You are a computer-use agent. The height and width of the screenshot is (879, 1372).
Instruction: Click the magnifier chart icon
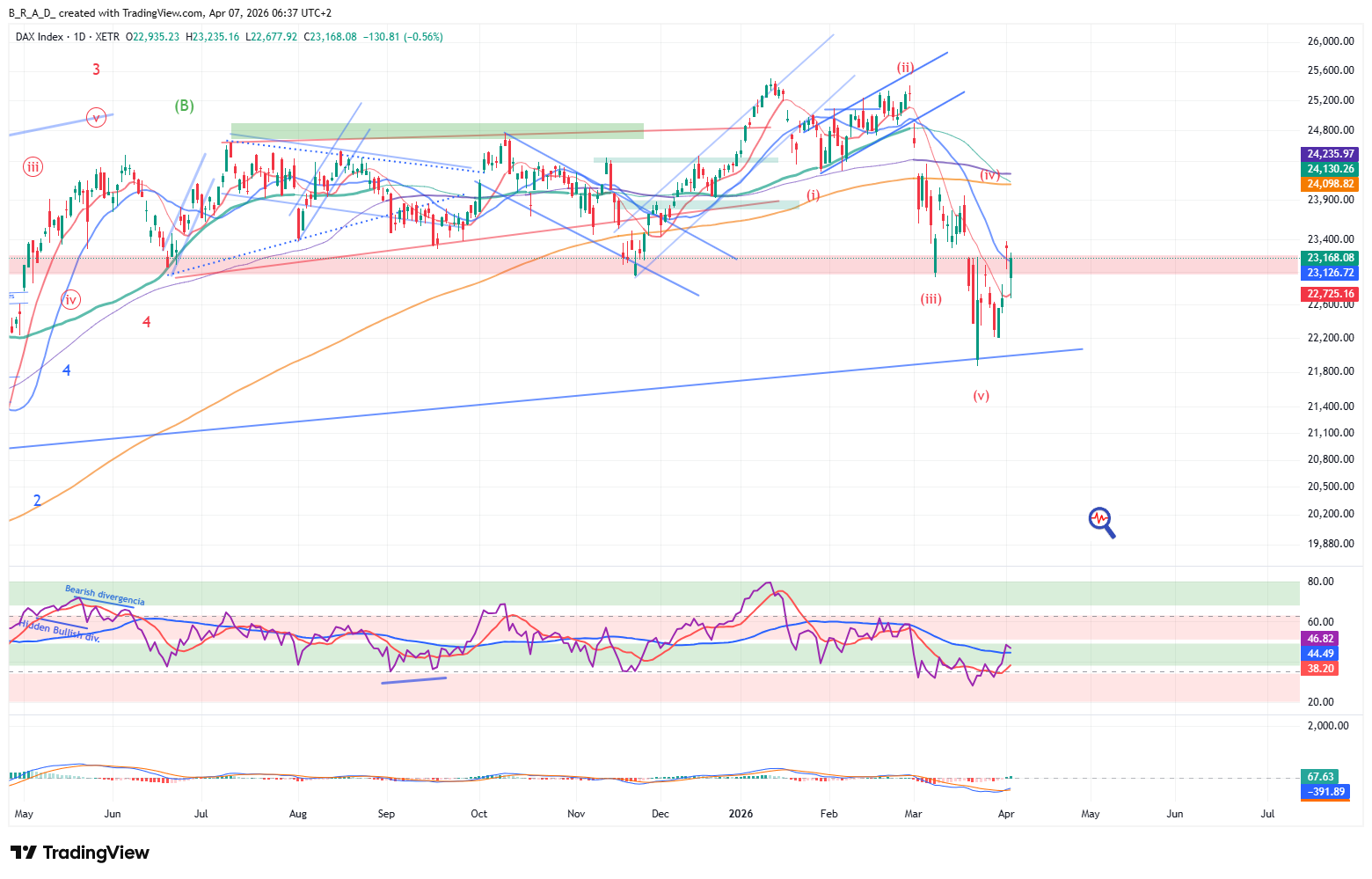pos(1101,522)
